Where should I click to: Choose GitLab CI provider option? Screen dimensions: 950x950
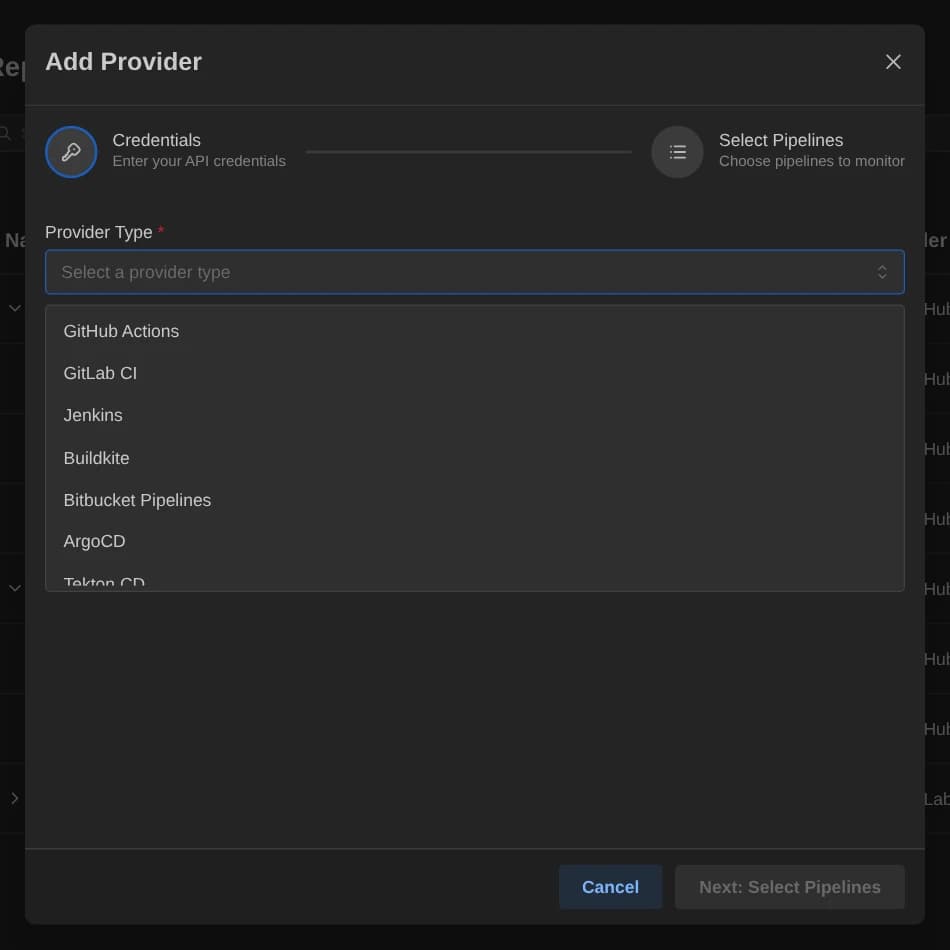pyautogui.click(x=474, y=373)
